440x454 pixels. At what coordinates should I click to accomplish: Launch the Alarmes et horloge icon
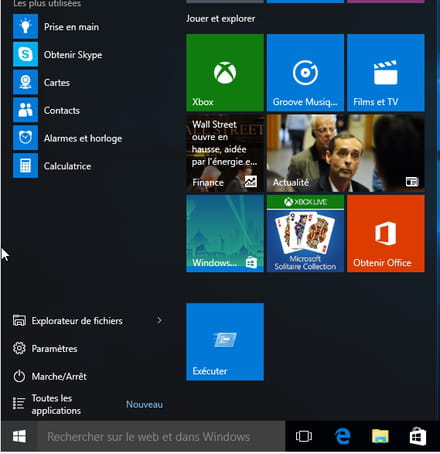click(25, 138)
